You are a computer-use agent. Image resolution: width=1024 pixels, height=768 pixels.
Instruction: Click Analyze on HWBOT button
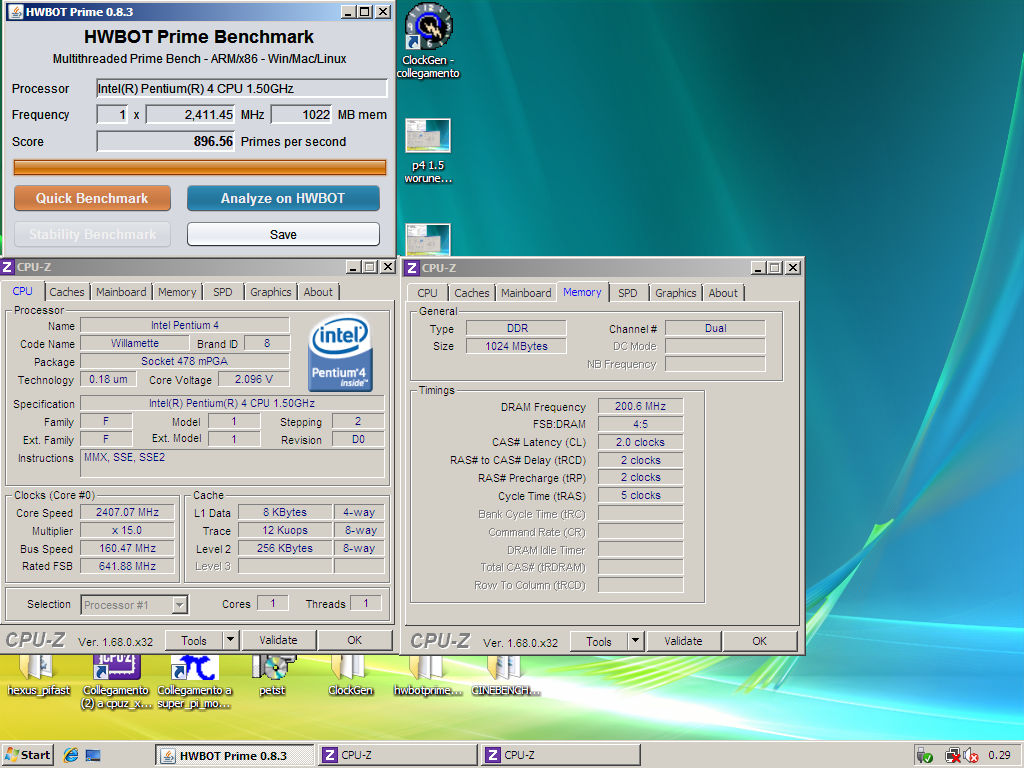[283, 199]
